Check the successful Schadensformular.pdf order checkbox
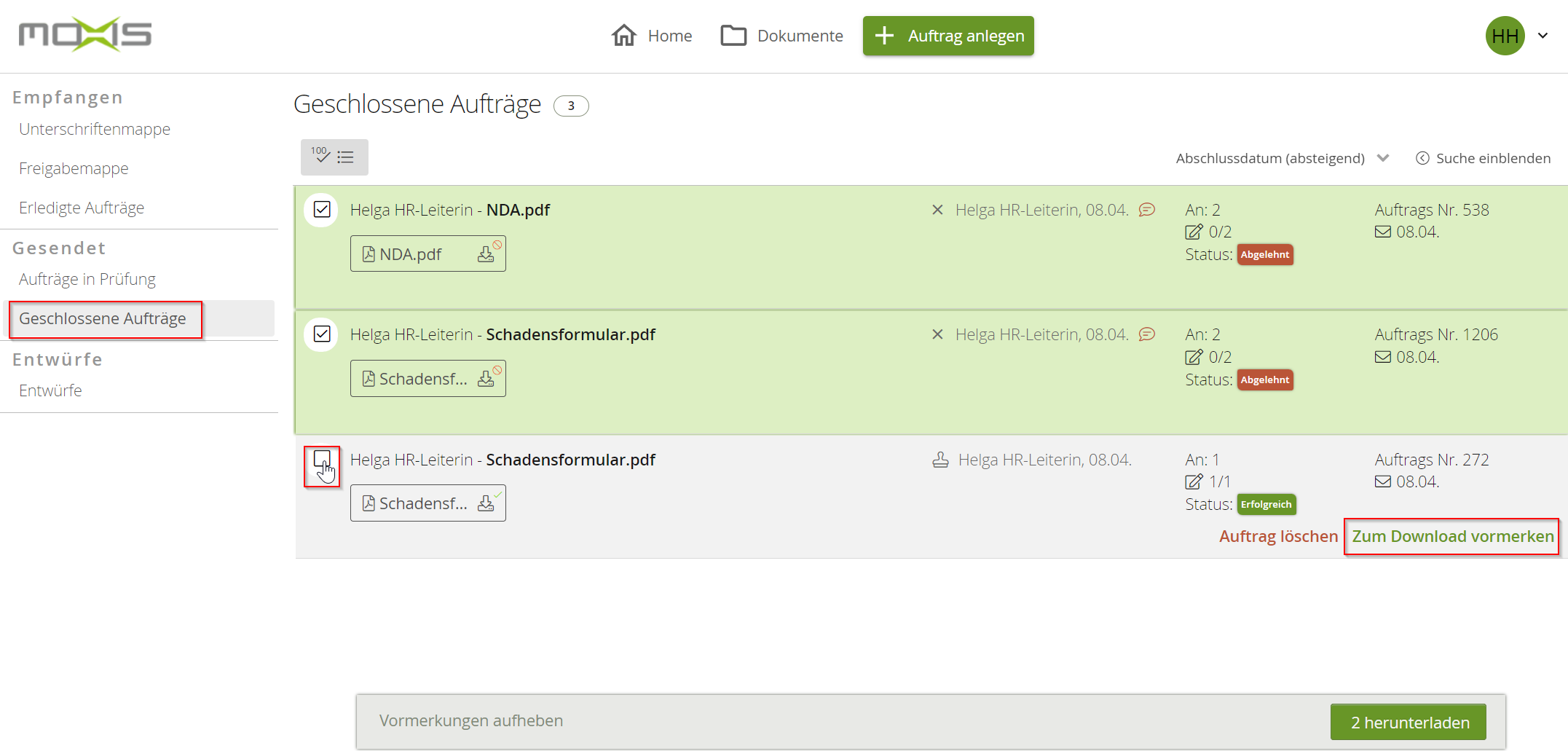Viewport: 1568px width, 751px height. click(x=321, y=460)
